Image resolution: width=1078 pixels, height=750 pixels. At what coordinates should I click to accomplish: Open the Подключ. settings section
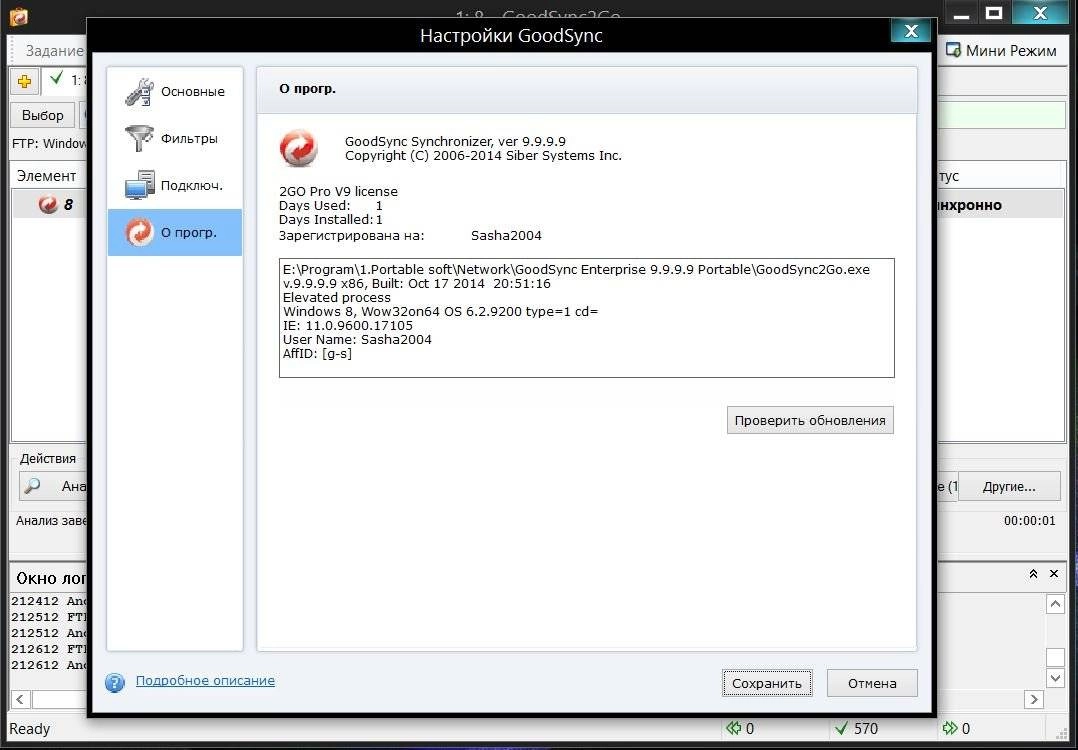(175, 186)
